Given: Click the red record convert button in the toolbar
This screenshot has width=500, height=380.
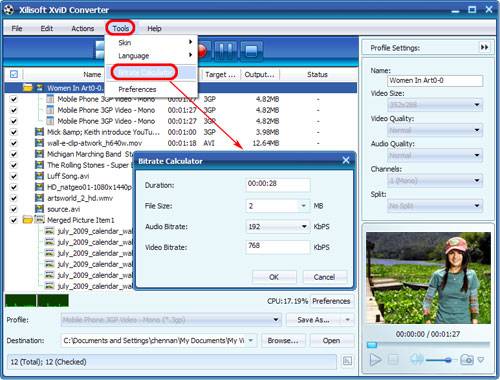Looking at the screenshot, I should [203, 51].
